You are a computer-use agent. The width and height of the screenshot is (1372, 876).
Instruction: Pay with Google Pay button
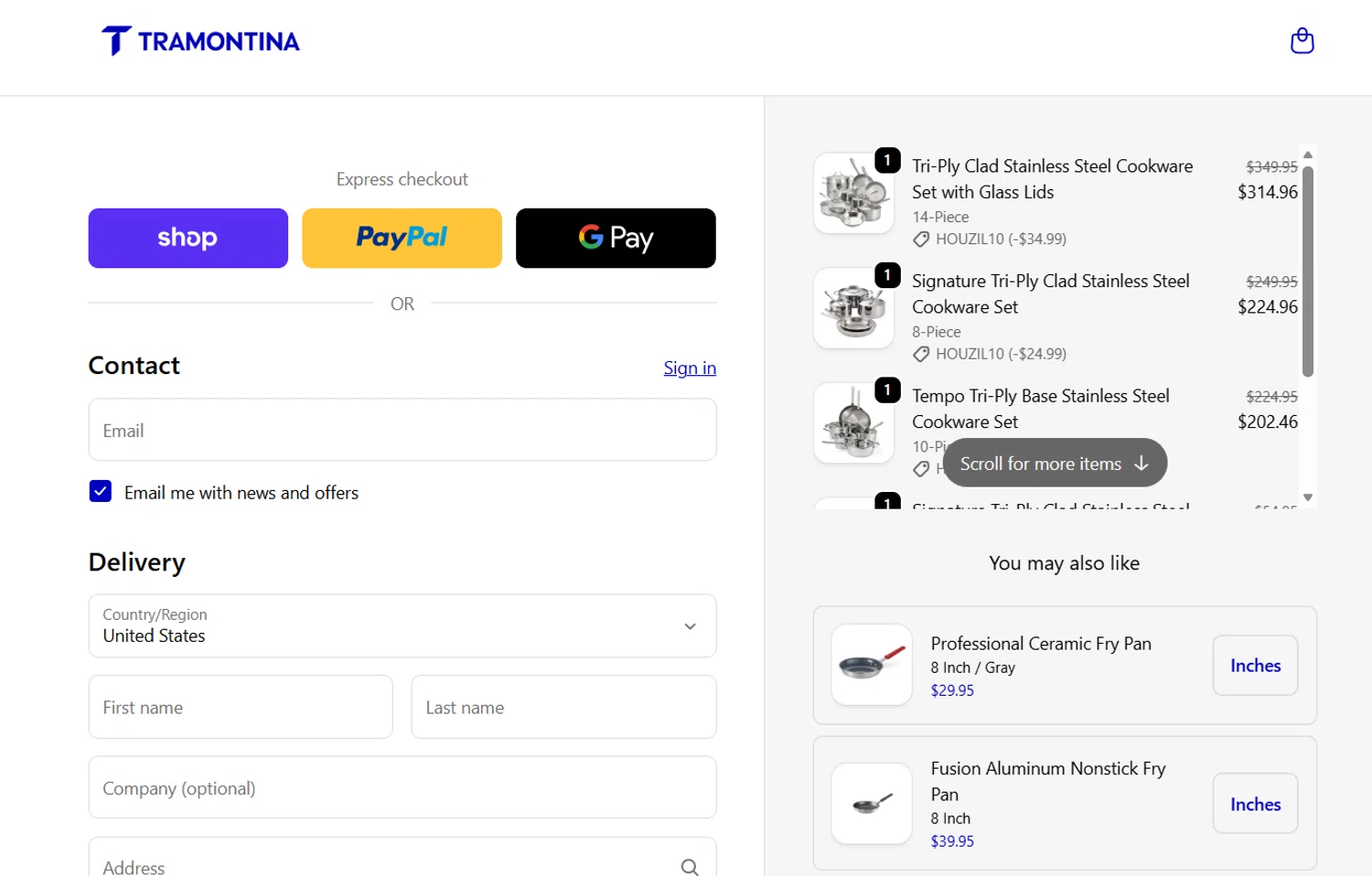coord(616,238)
